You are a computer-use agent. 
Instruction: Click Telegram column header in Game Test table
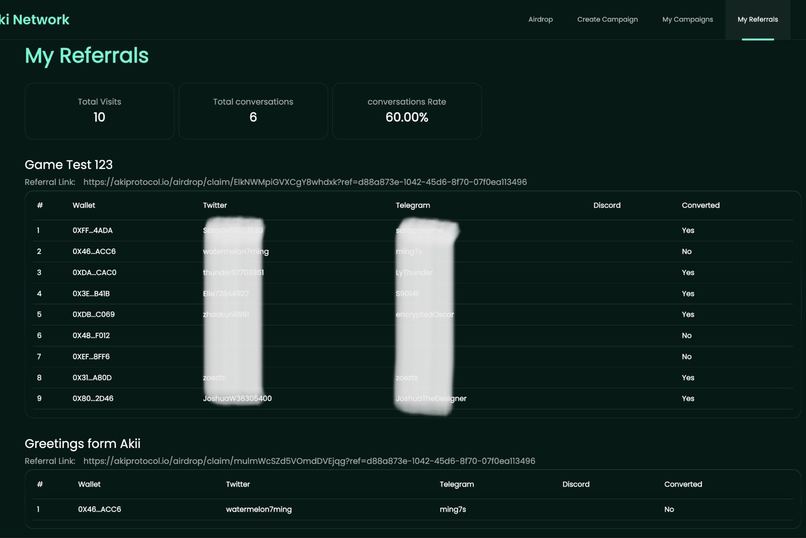413,205
